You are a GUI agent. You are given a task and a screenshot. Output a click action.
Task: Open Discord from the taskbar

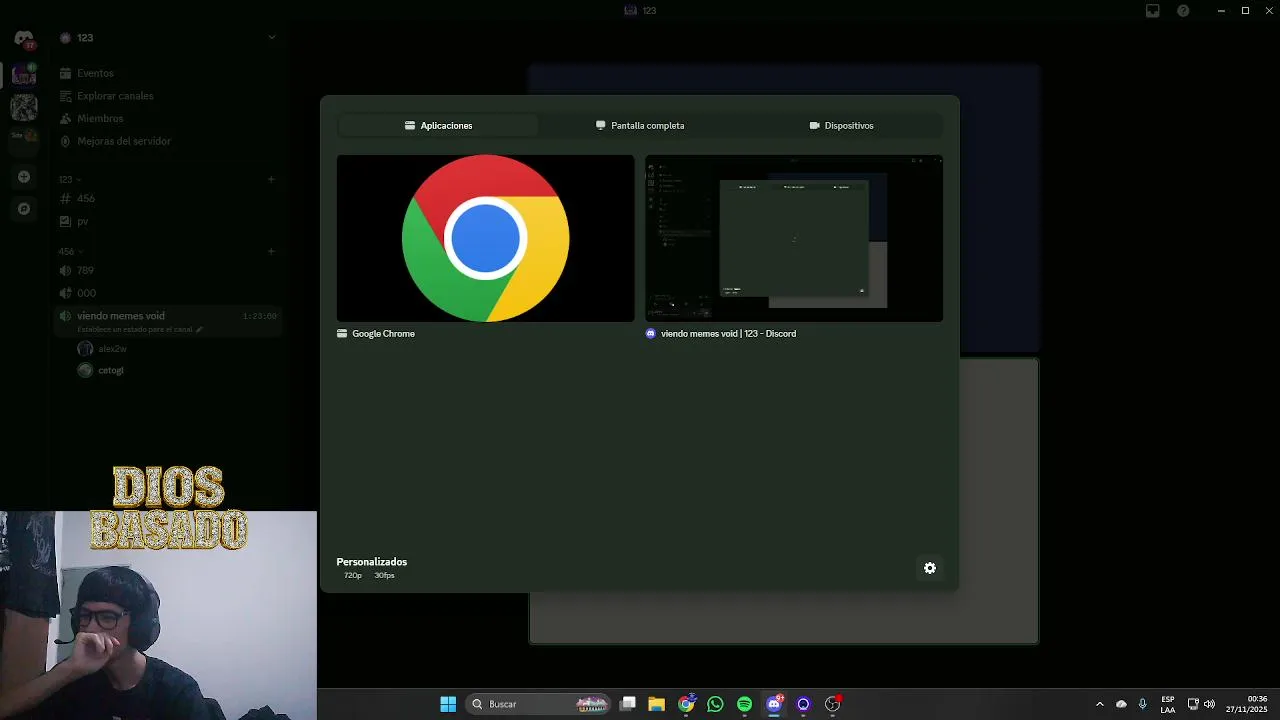click(x=774, y=704)
